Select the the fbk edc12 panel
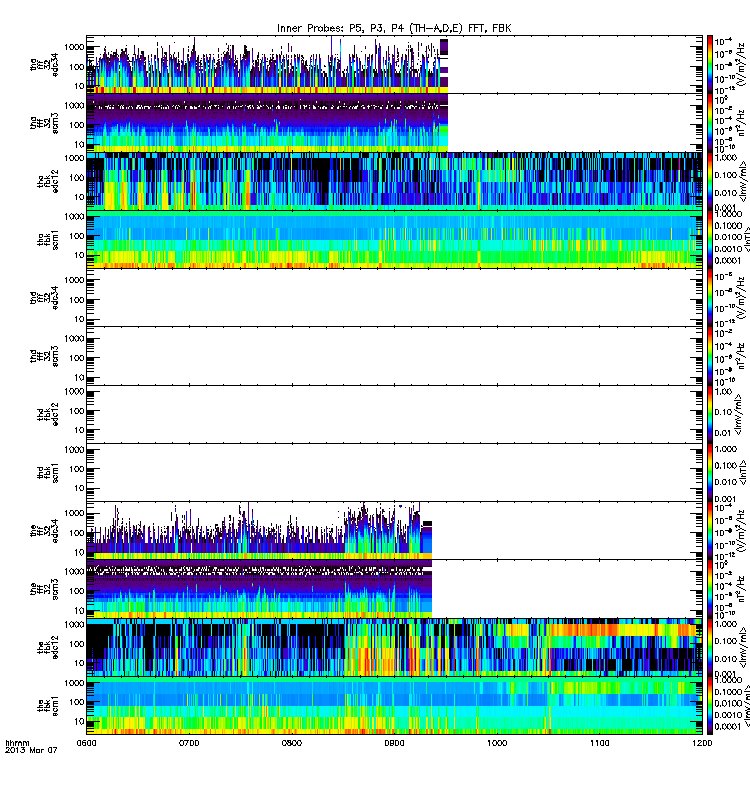Viewport: 750px width, 800px height. 394,647
